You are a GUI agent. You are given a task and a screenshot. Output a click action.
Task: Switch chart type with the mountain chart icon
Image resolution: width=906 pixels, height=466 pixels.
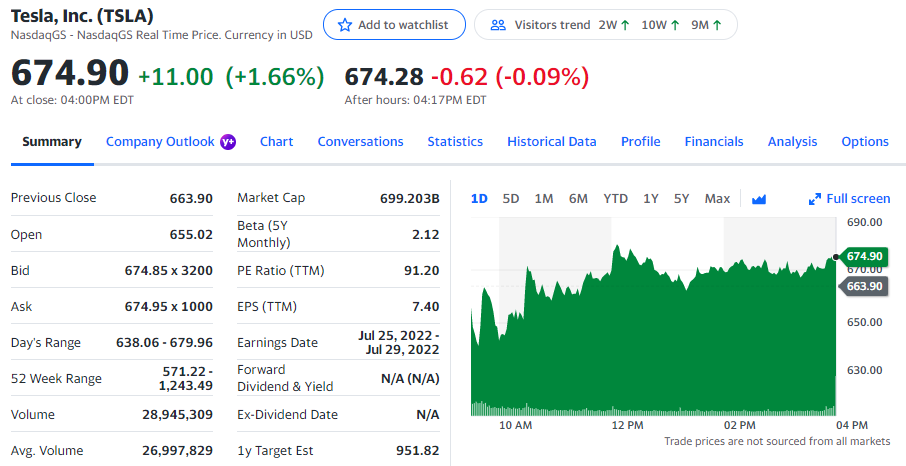coord(759,199)
